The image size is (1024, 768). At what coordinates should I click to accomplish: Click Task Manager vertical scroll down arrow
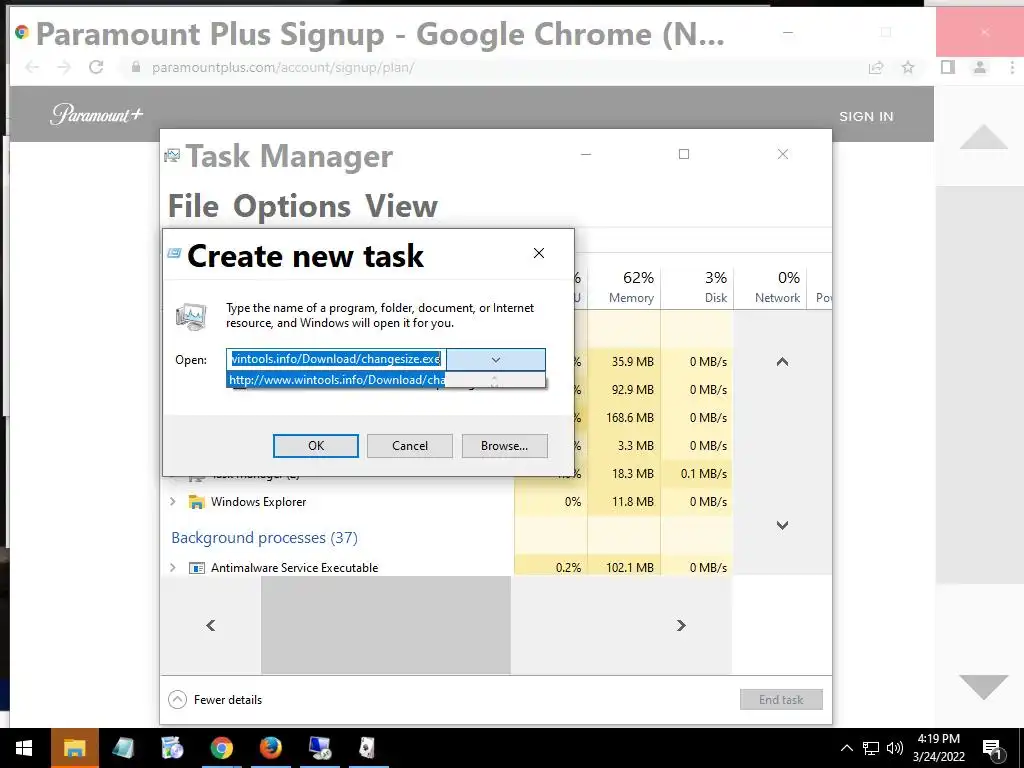coord(782,525)
